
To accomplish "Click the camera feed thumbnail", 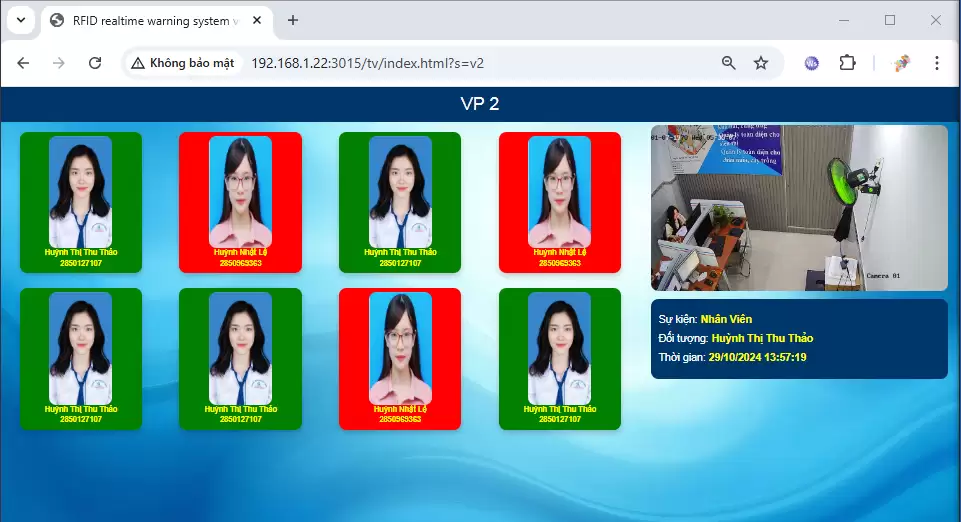I will click(x=799, y=208).
